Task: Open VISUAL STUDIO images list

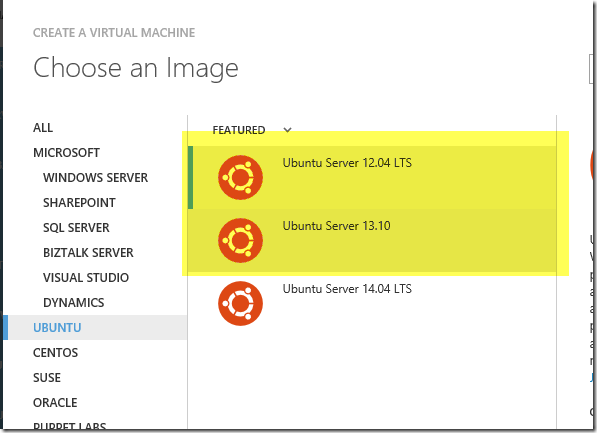Action: 86,278
